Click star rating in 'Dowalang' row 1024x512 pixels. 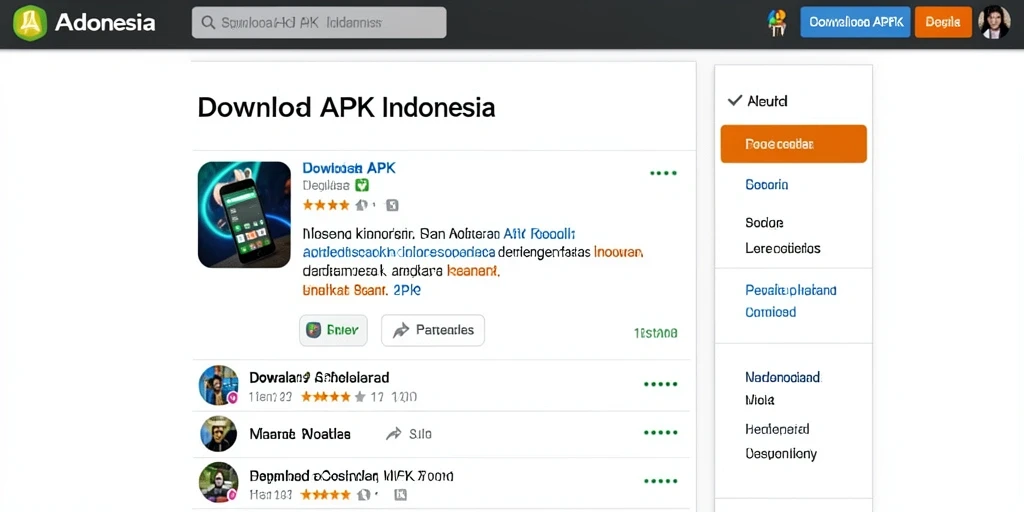point(332,396)
